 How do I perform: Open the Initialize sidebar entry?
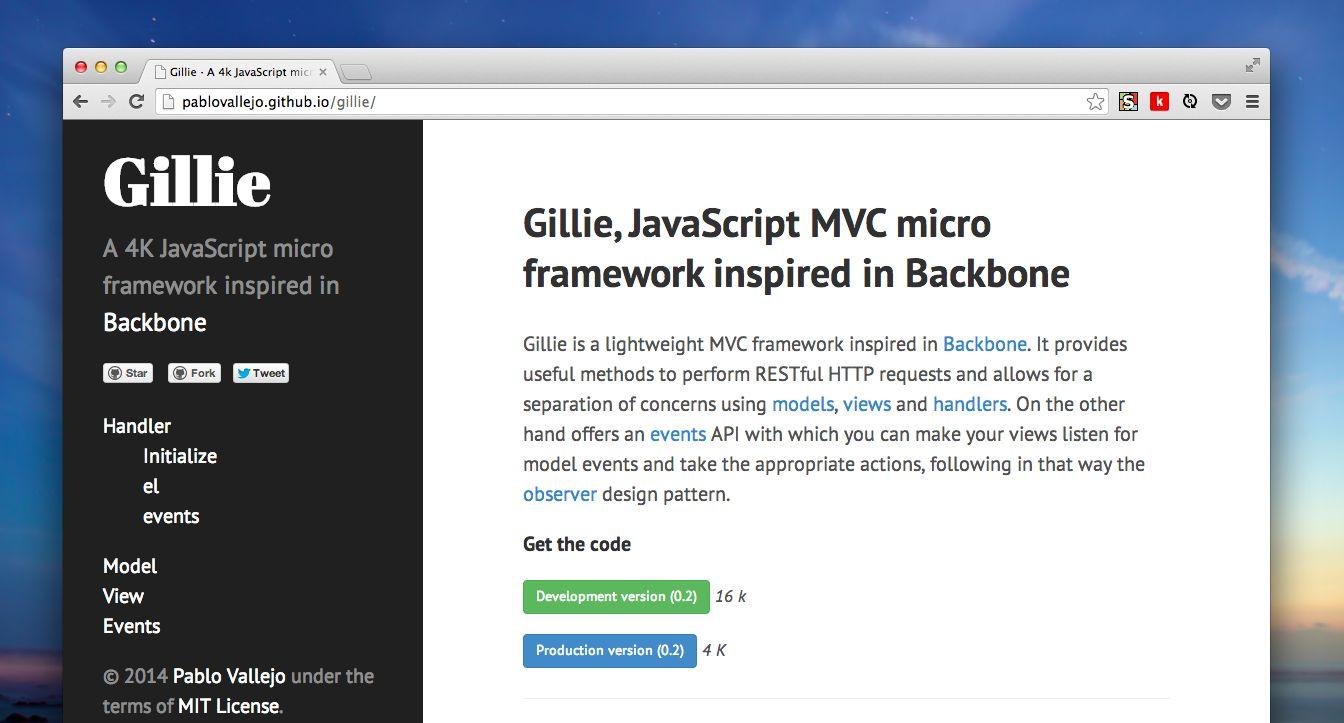click(x=180, y=456)
